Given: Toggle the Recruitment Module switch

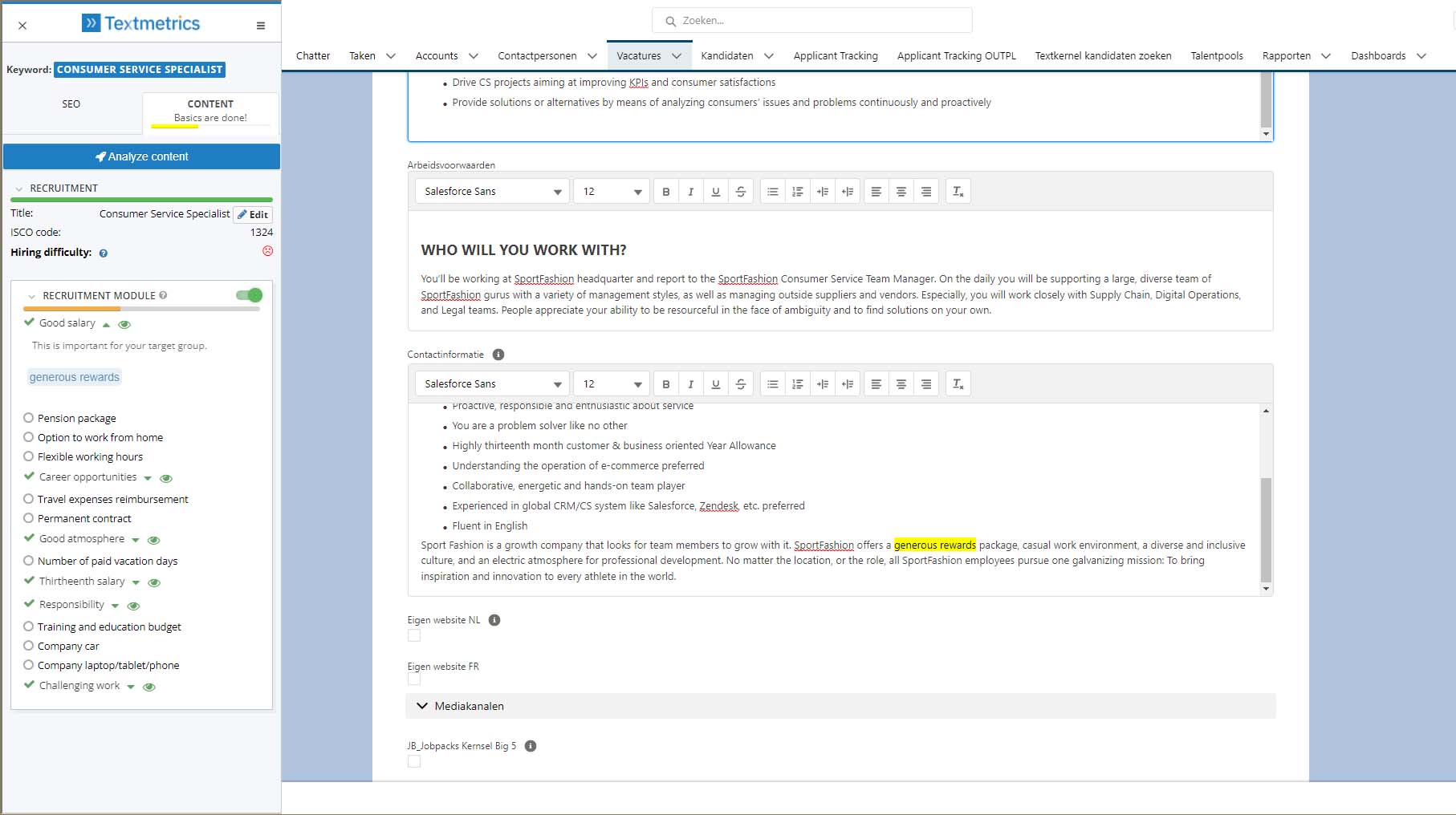Looking at the screenshot, I should pos(250,295).
